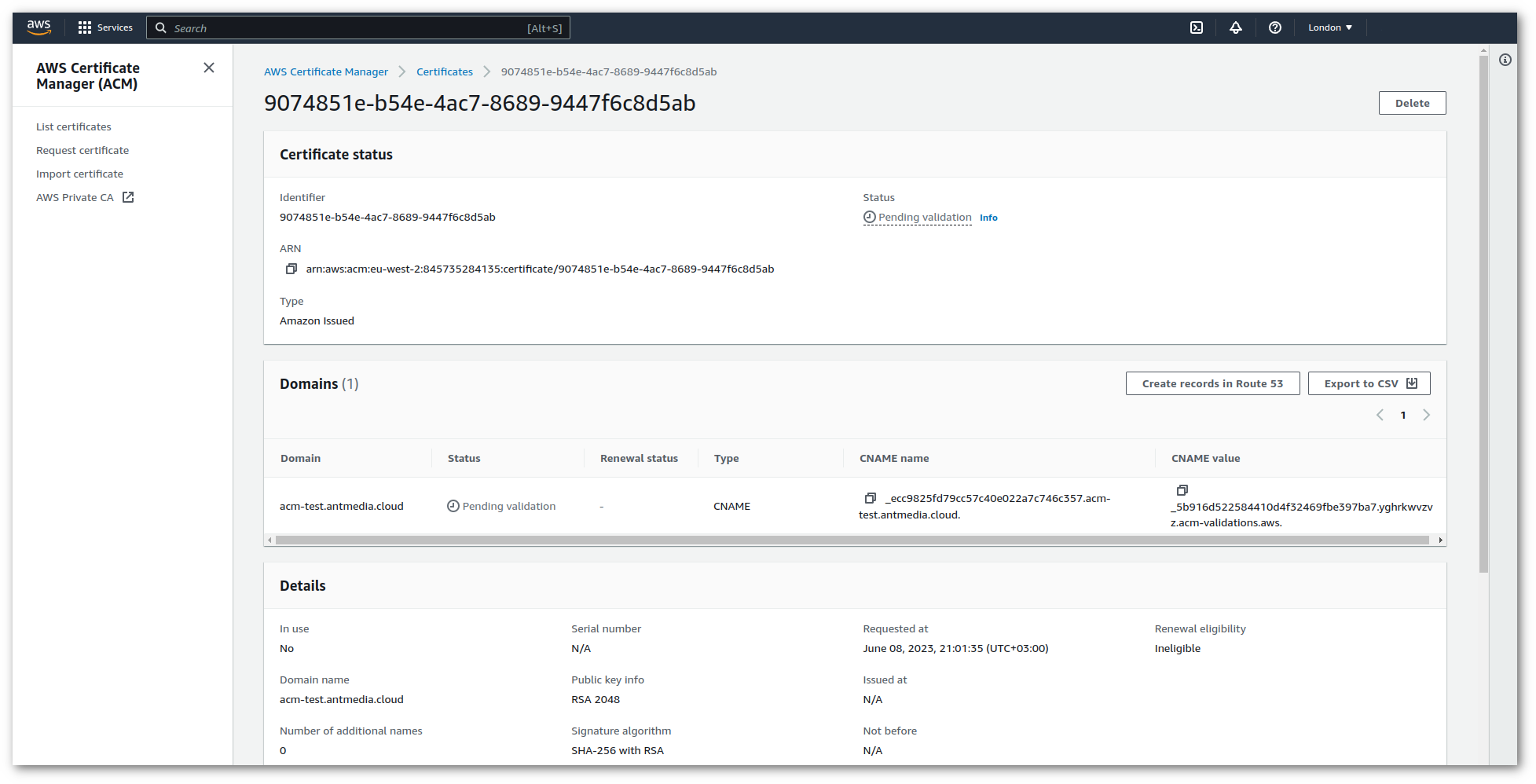The image size is (1536, 784).
Task: Open the Services grid menu
Action: [x=105, y=27]
